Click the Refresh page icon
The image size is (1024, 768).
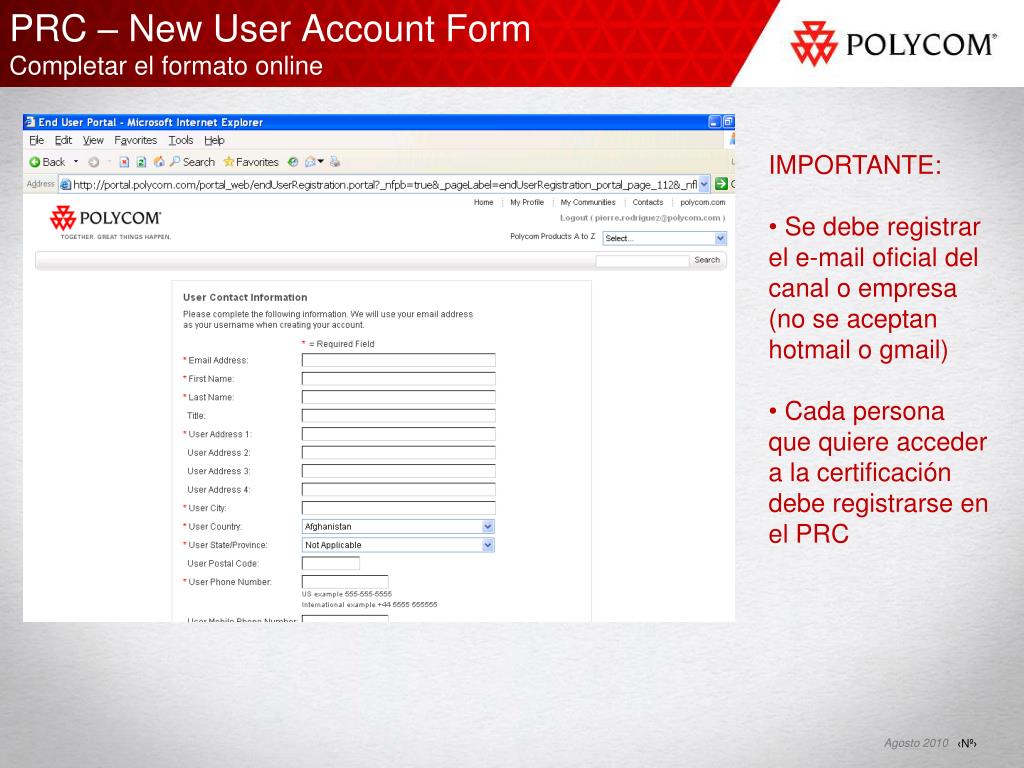141,162
